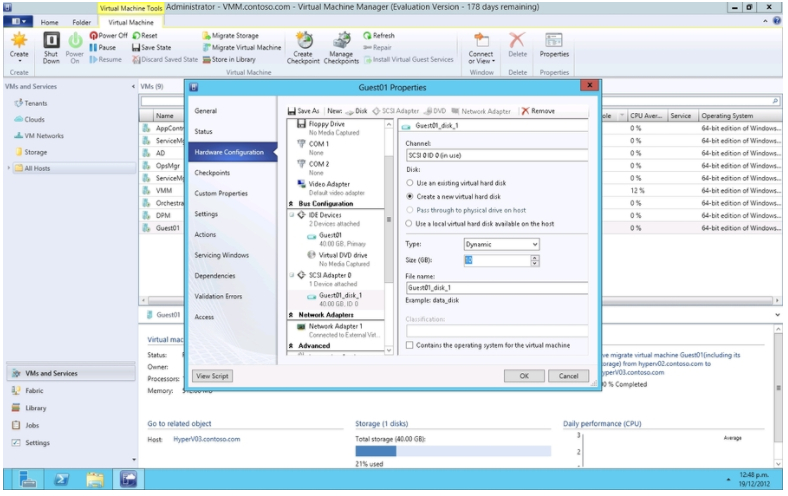Screen dimensions: 788x496
Task: Click Discard Saved State
Action: 165,59
